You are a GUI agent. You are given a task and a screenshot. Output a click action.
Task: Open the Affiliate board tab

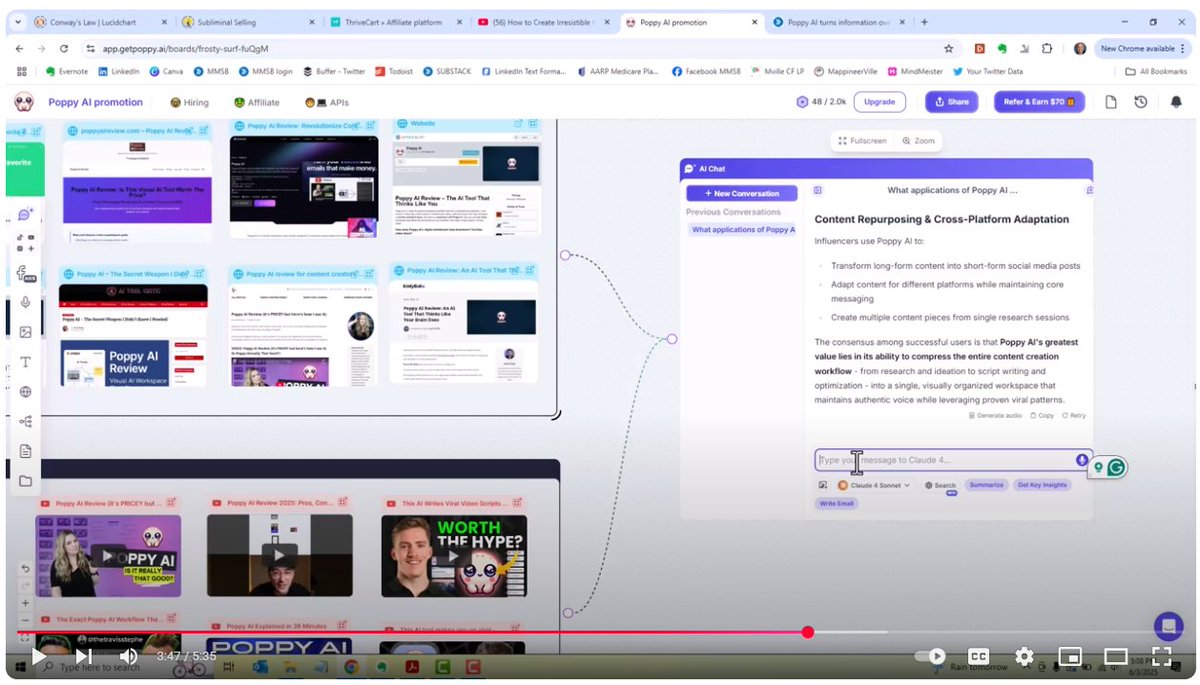tap(256, 102)
